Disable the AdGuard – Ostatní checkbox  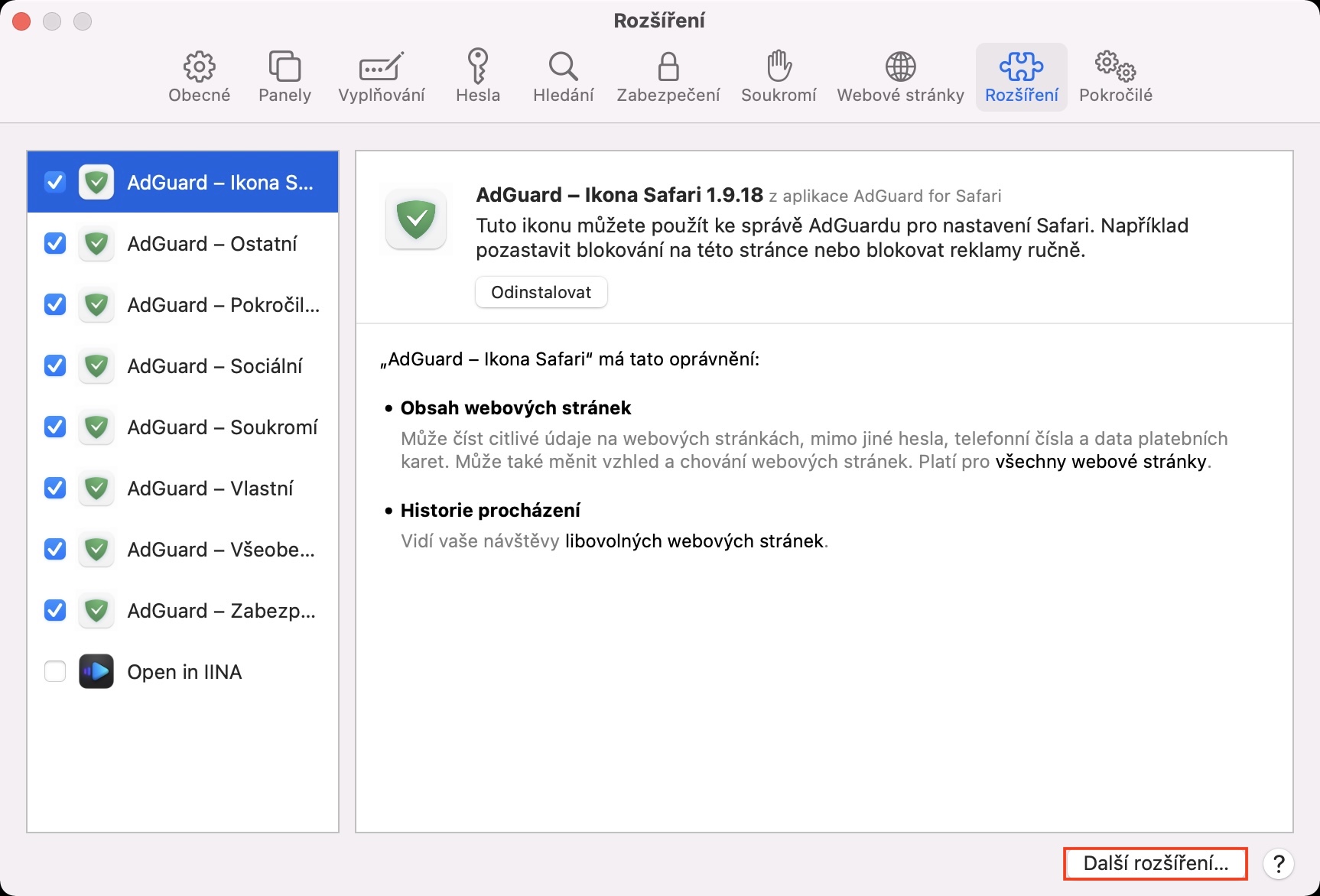[55, 243]
